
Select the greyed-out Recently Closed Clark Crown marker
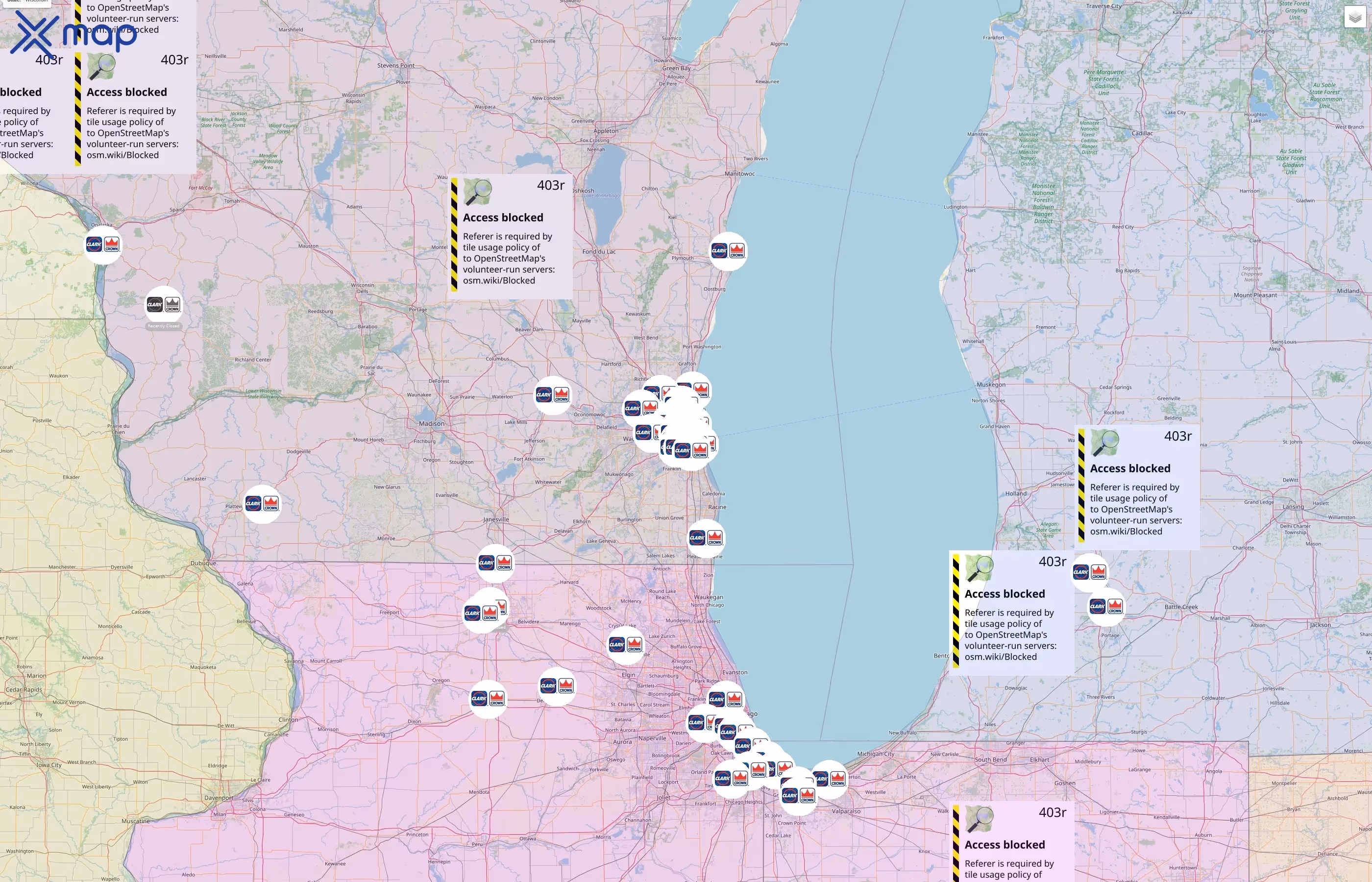[164, 305]
